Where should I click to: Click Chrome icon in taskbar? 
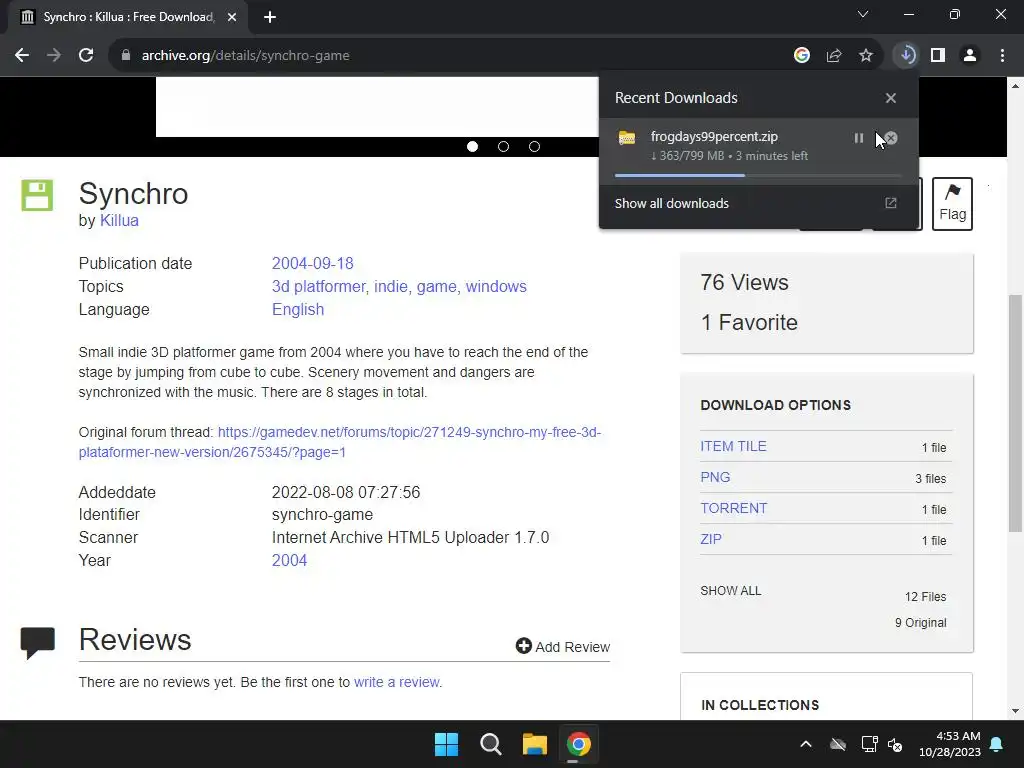click(578, 744)
